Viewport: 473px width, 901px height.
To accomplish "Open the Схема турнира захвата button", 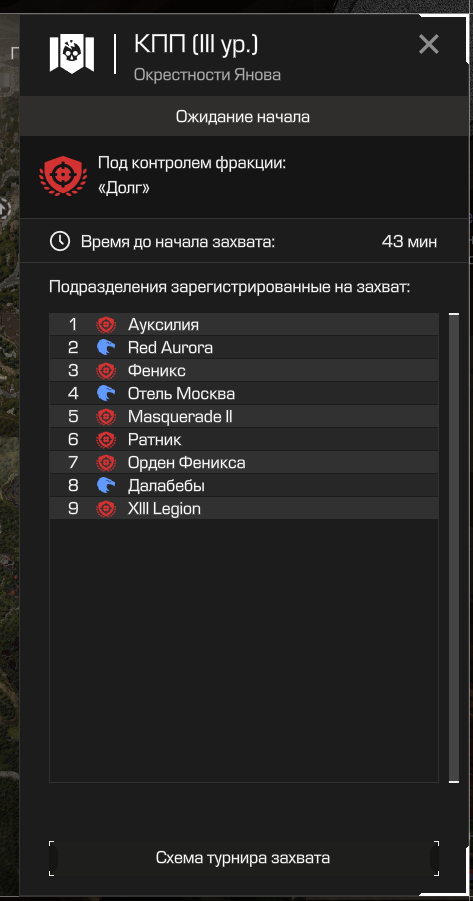I will pyautogui.click(x=244, y=858).
